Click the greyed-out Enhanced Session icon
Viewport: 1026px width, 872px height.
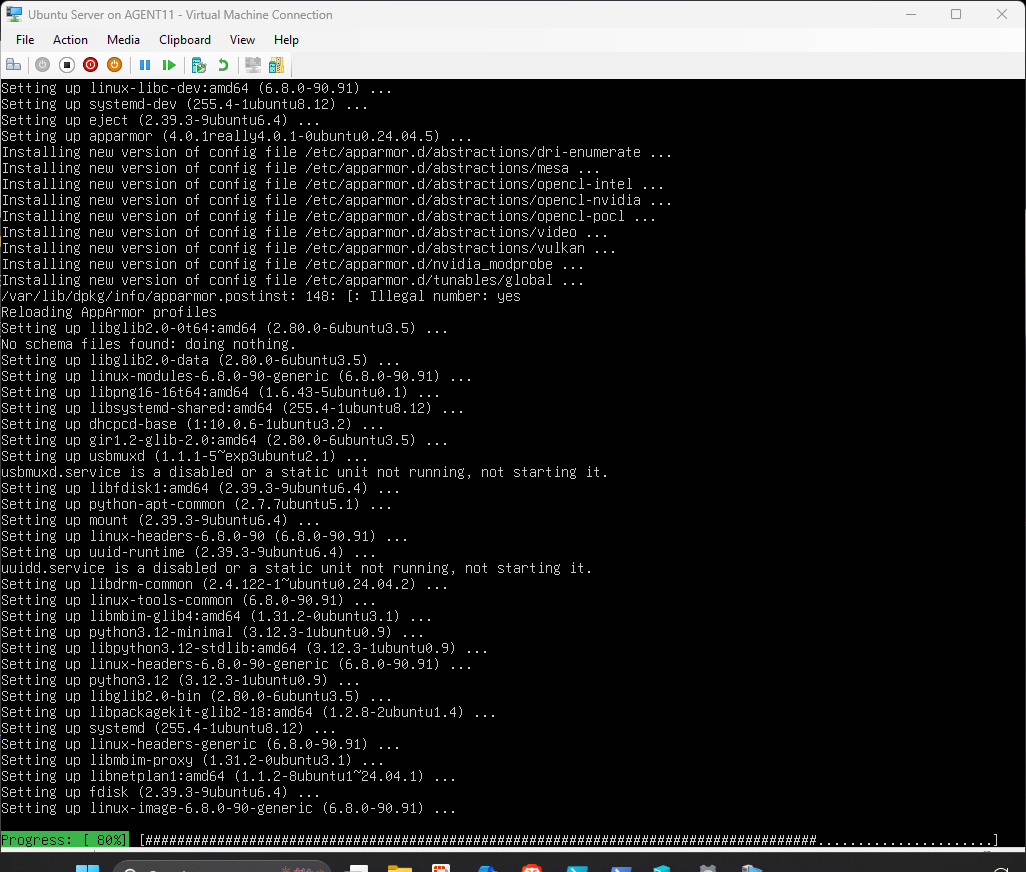(x=253, y=65)
